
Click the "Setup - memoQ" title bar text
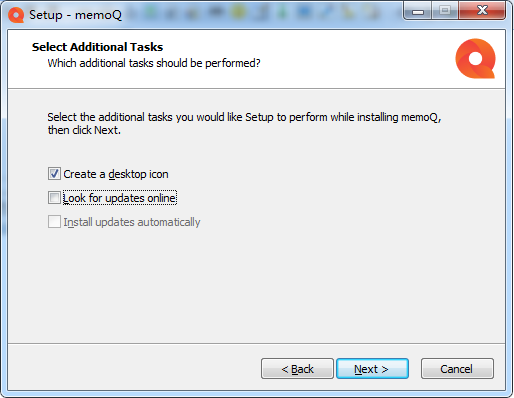click(x=75, y=15)
